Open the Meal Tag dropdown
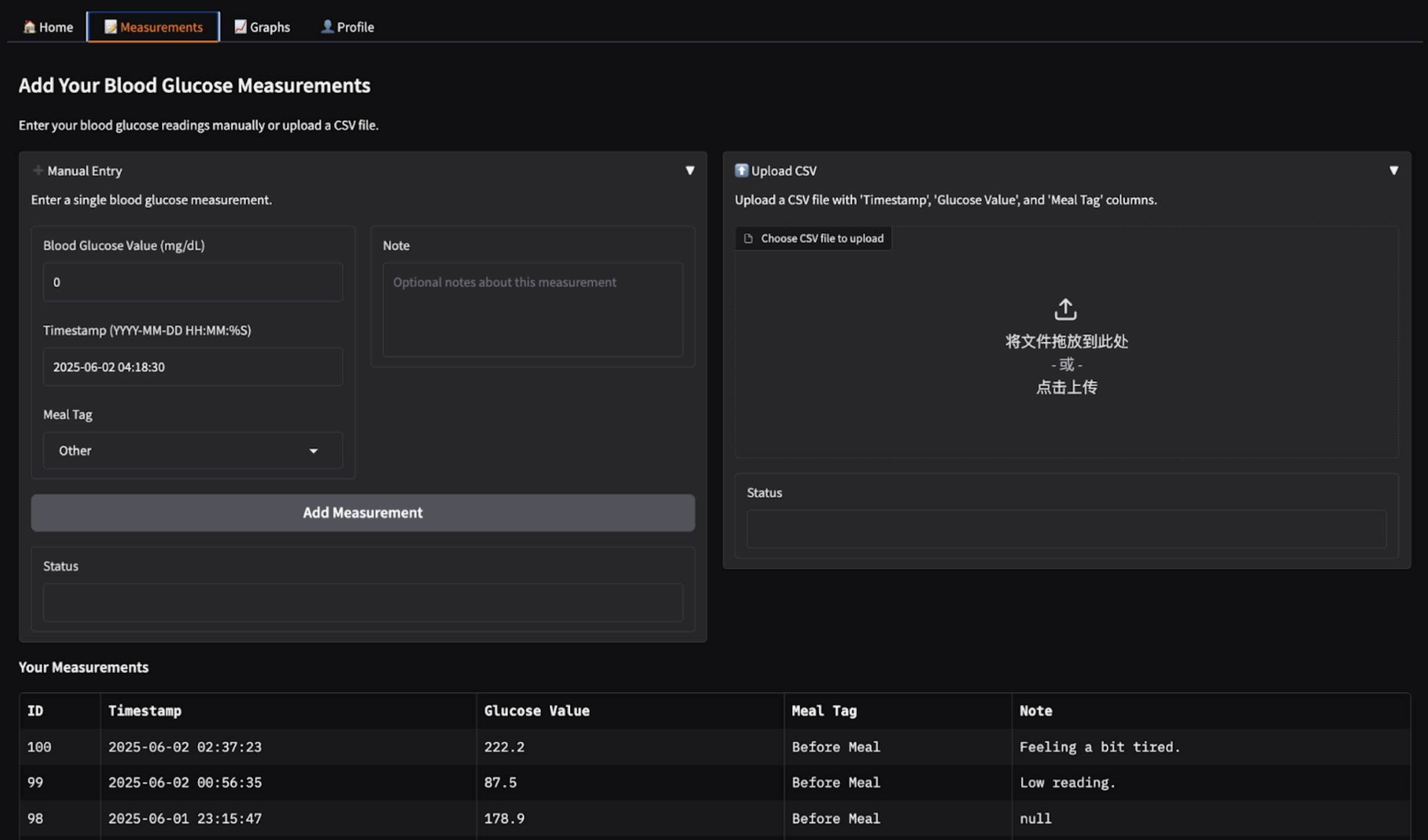The image size is (1428, 840). [193, 451]
